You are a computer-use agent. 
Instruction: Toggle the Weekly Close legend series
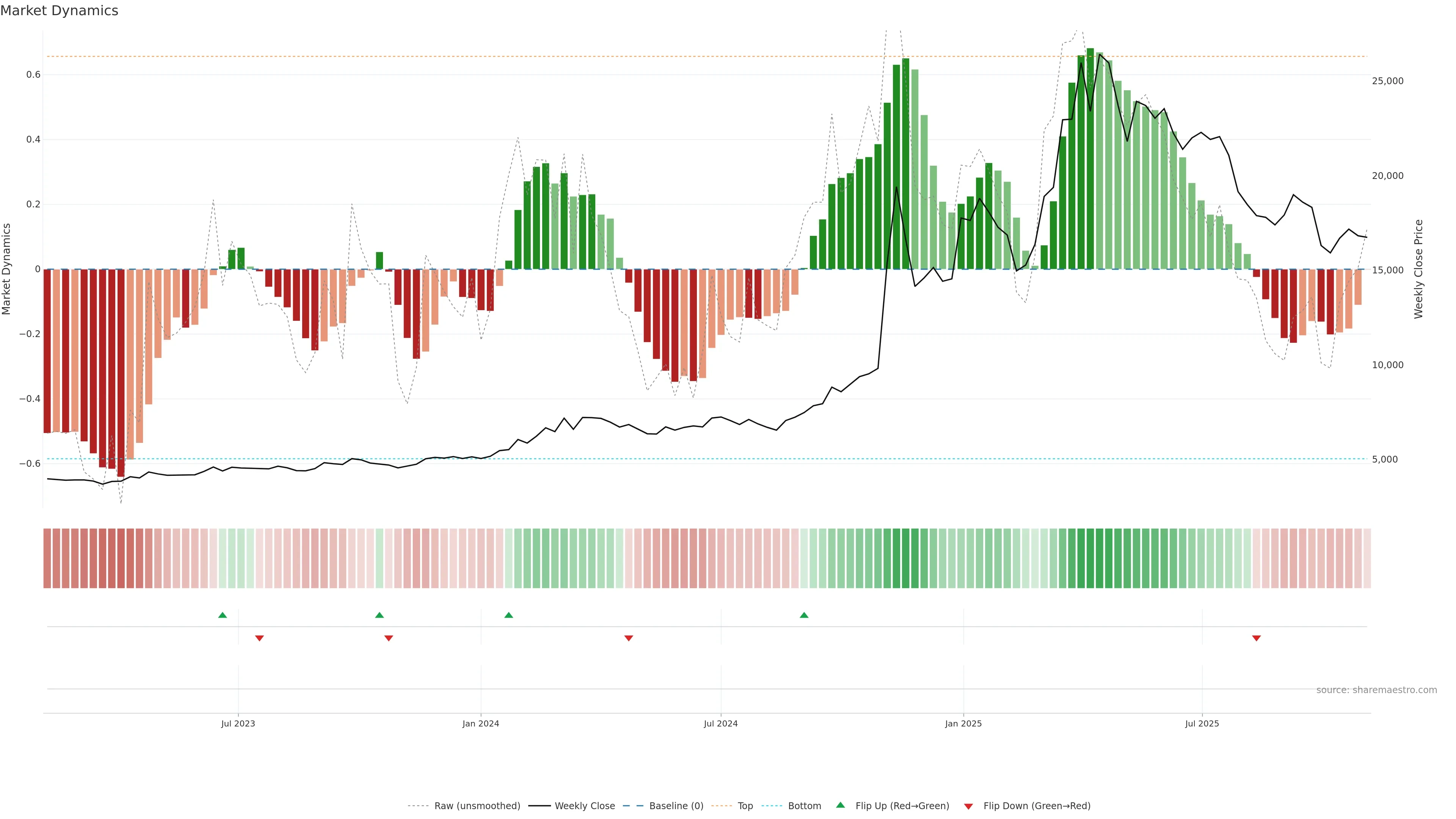coord(584,806)
